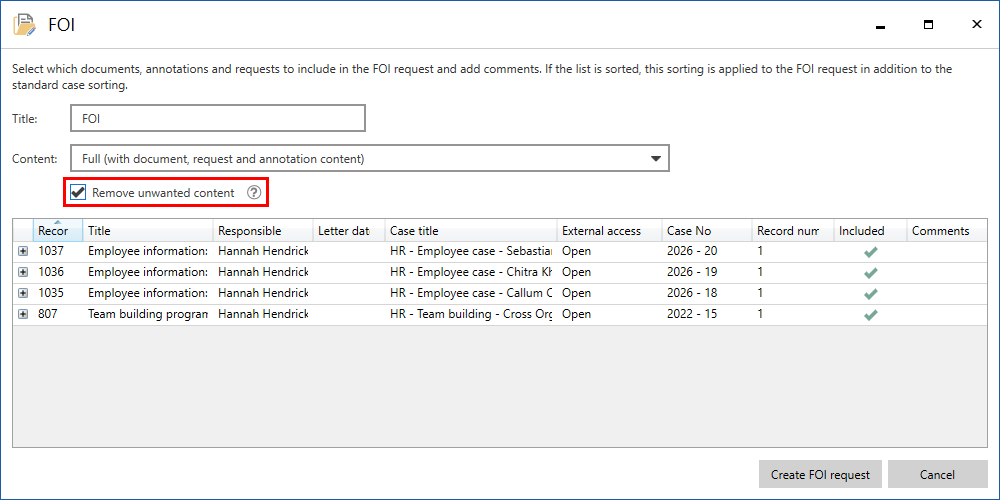Expand record 1035 row
The image size is (1000, 500).
tap(23, 294)
